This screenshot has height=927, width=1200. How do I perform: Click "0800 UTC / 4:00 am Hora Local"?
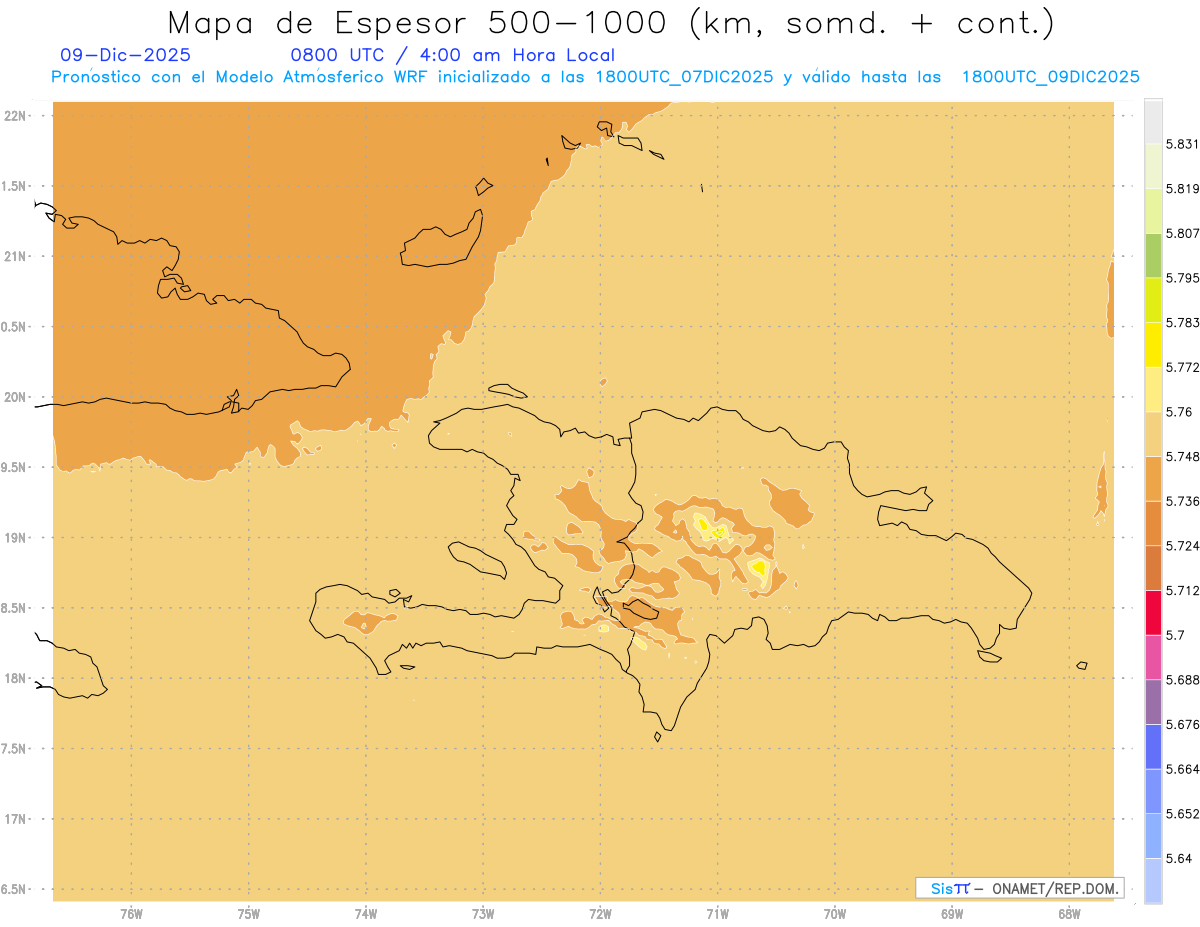[452, 55]
